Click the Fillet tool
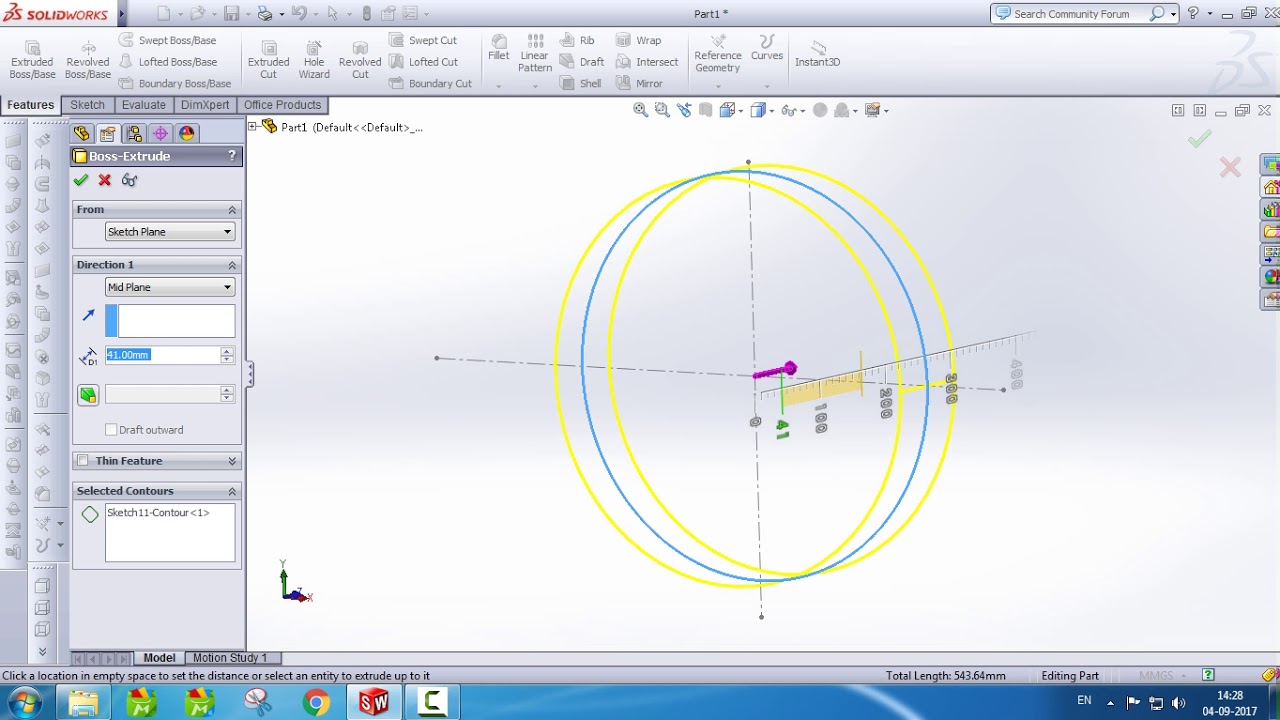 click(499, 47)
